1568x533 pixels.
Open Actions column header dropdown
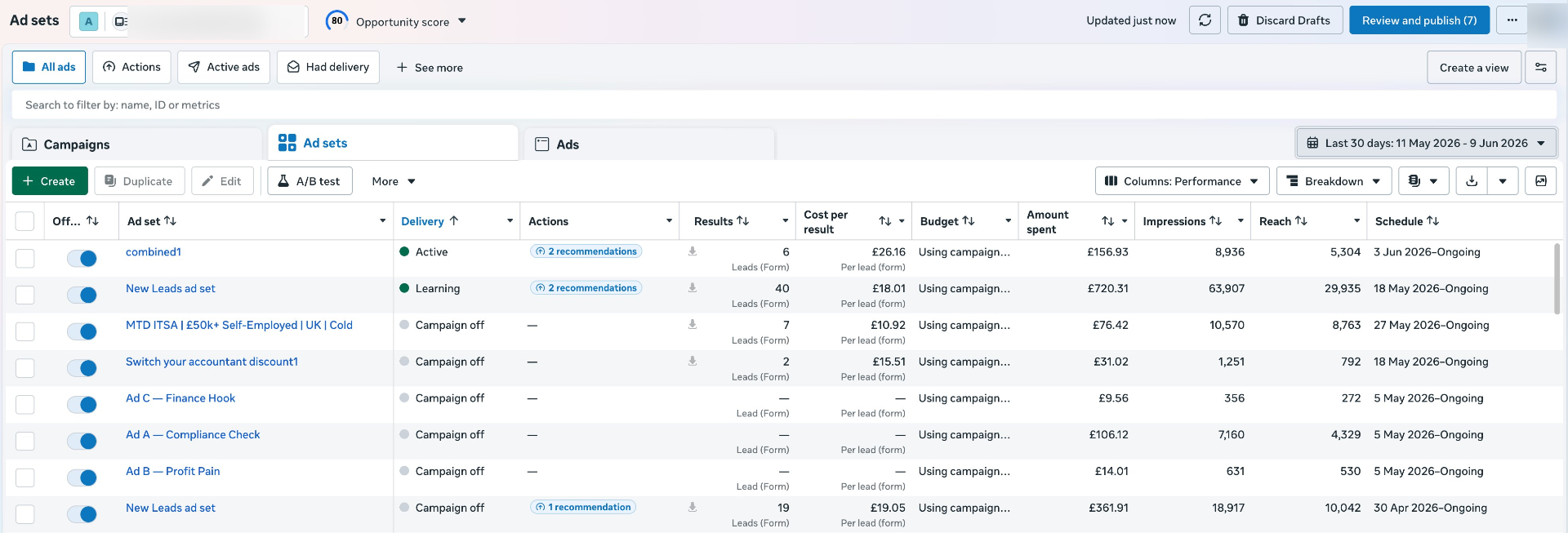tap(669, 221)
